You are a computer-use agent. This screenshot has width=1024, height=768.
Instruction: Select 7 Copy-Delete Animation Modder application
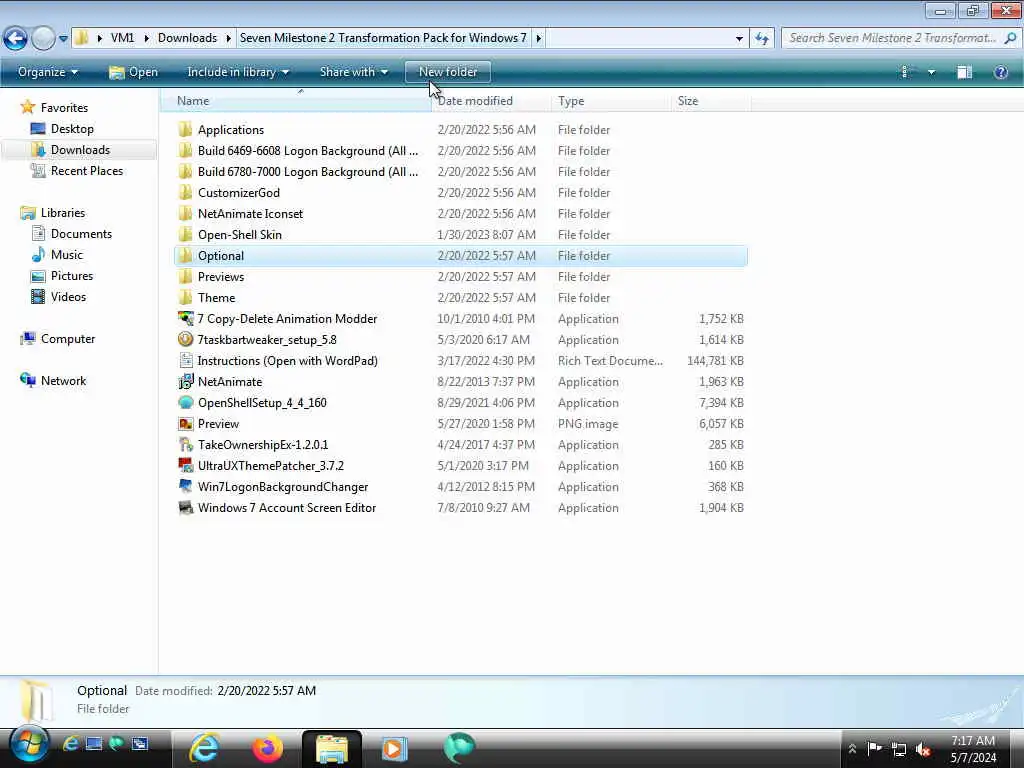[x=461, y=319]
